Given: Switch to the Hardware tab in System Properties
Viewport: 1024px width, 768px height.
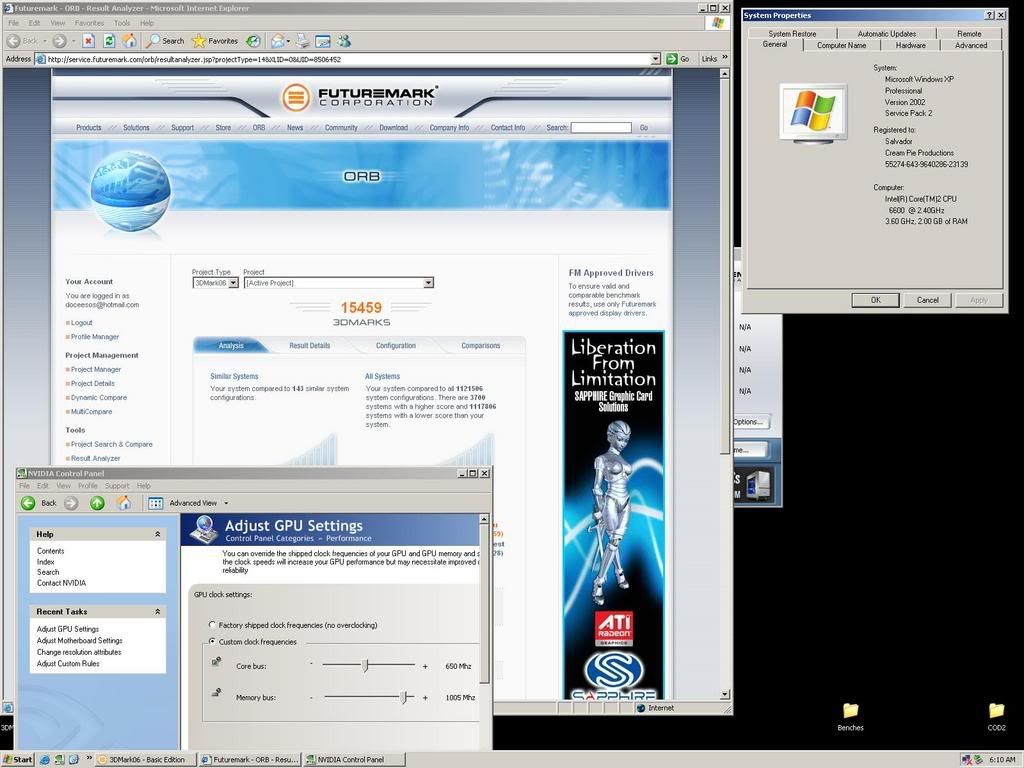Looking at the screenshot, I should 910,45.
